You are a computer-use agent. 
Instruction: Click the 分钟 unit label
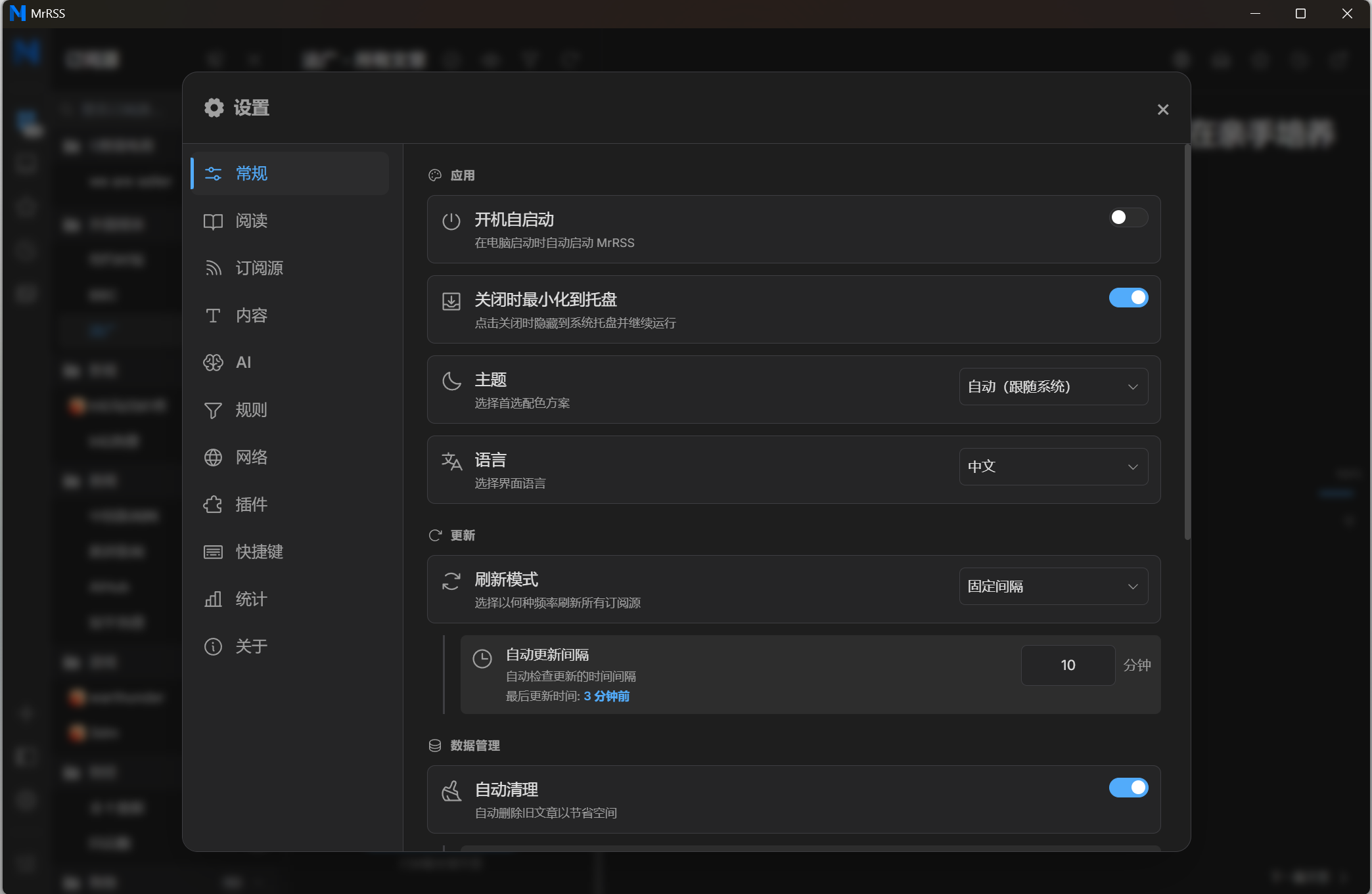(x=1137, y=665)
